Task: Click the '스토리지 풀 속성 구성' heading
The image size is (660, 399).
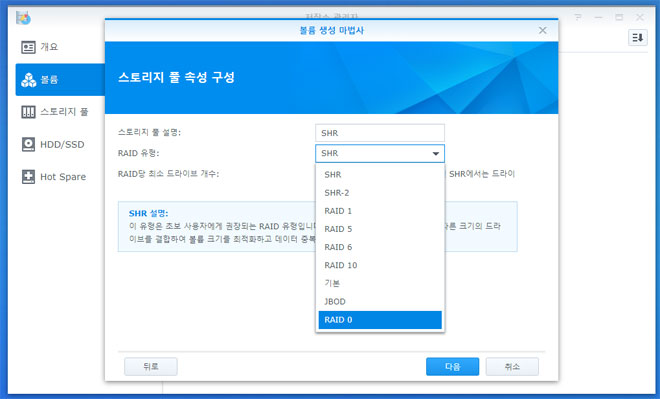Action: click(x=176, y=77)
